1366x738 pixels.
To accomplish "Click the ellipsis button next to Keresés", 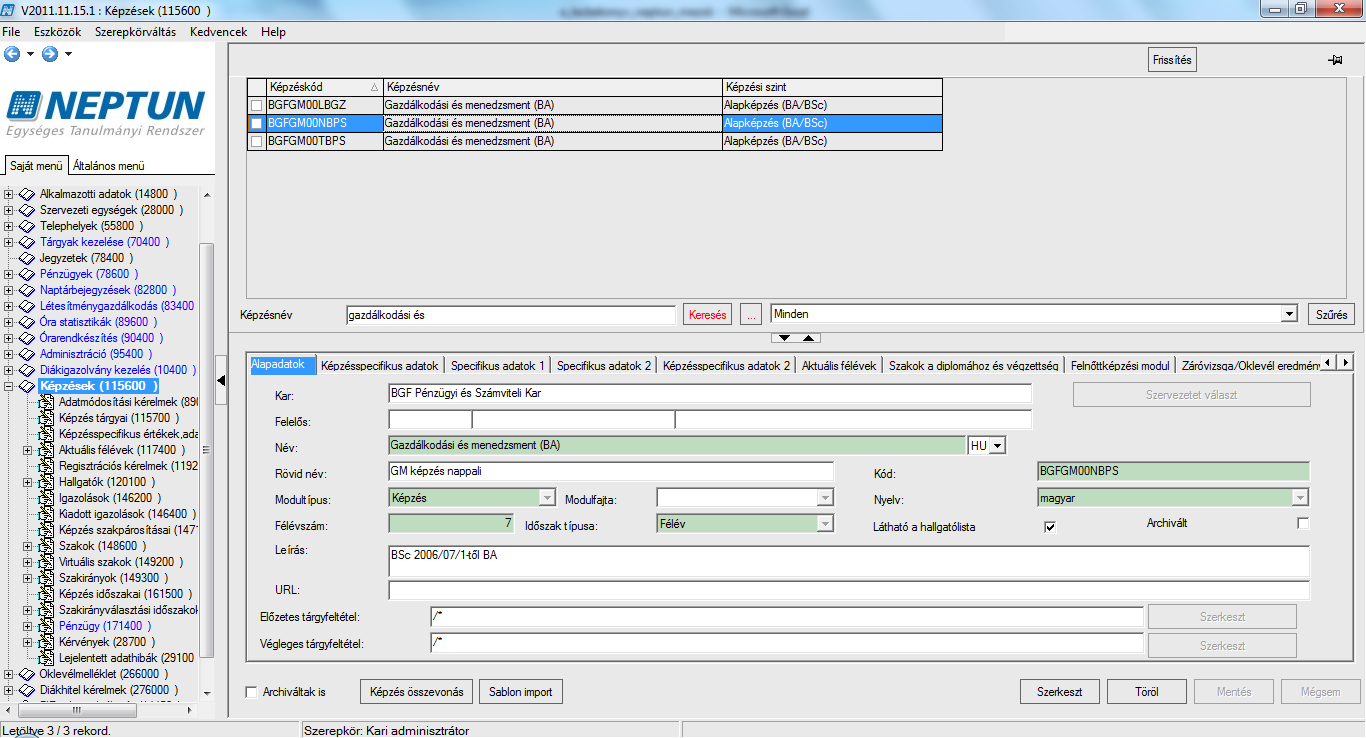I will (752, 314).
